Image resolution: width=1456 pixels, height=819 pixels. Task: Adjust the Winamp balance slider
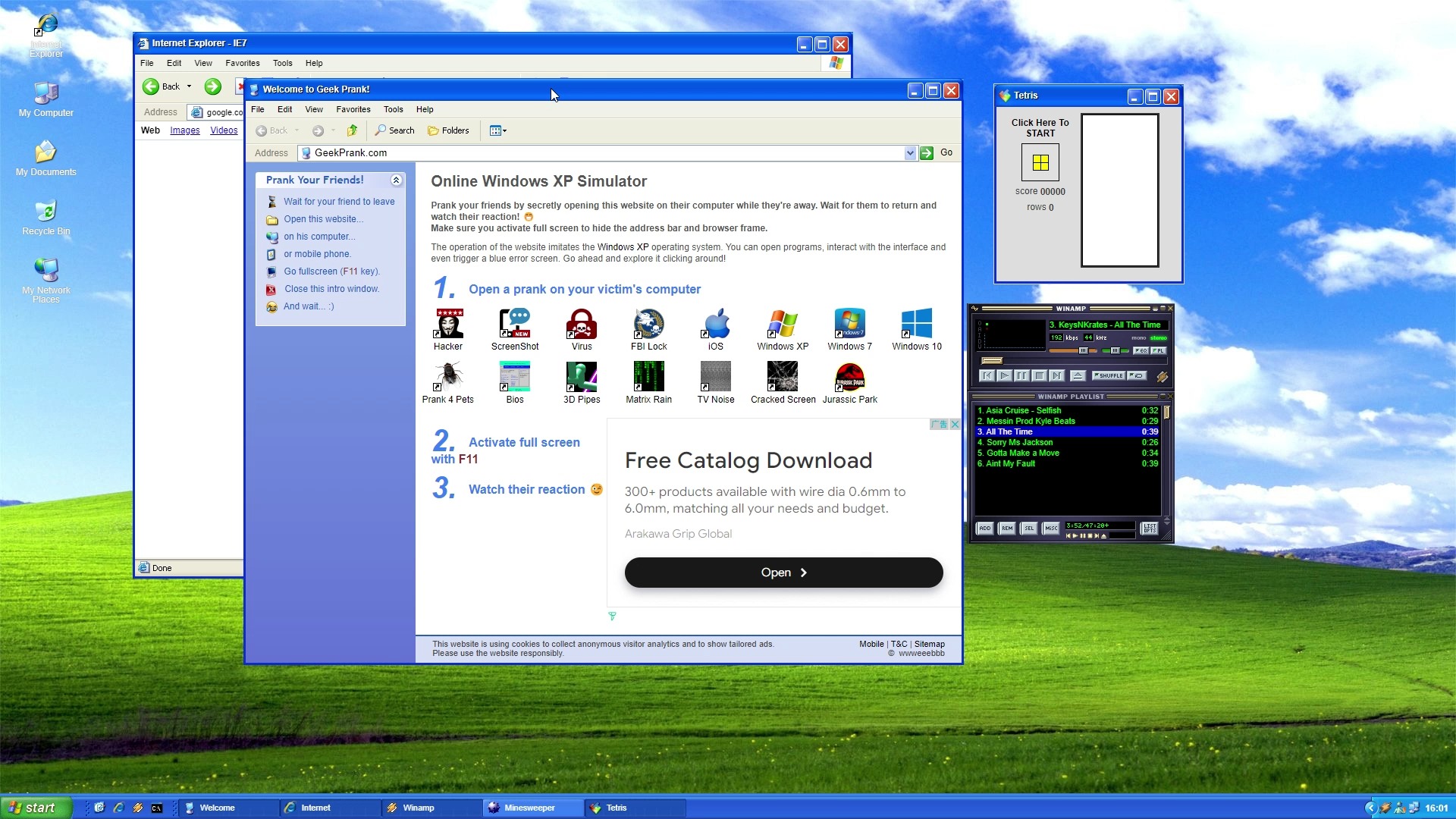1115,350
